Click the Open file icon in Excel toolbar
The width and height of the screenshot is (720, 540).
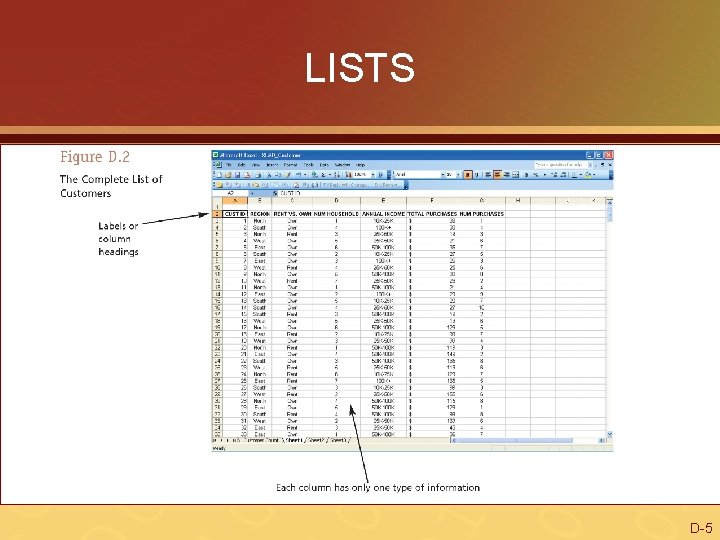click(228, 174)
